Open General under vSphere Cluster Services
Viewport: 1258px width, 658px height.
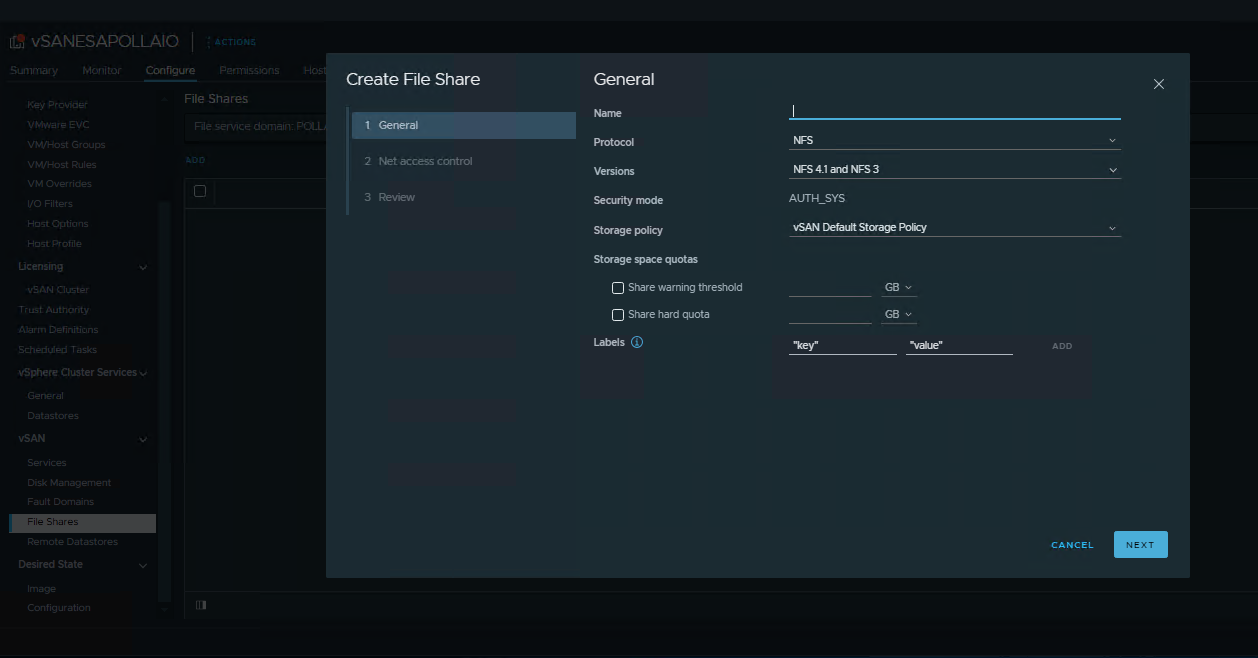point(45,396)
